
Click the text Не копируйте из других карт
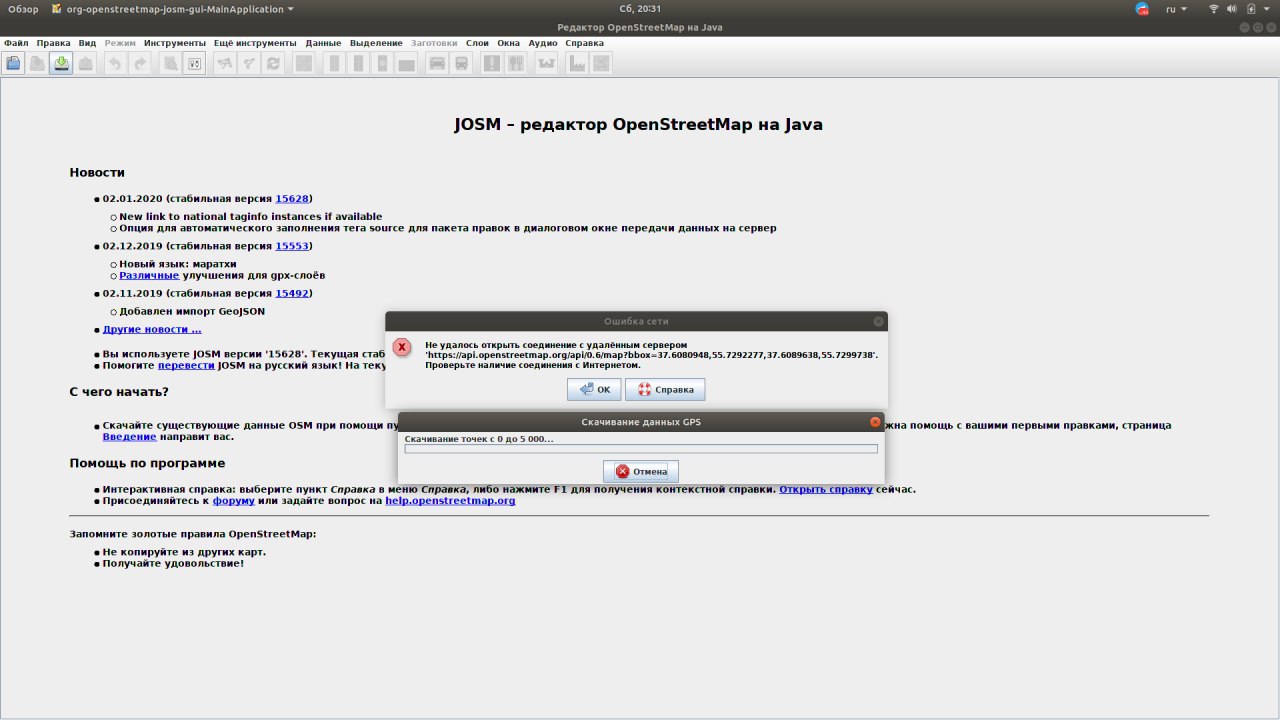click(184, 551)
